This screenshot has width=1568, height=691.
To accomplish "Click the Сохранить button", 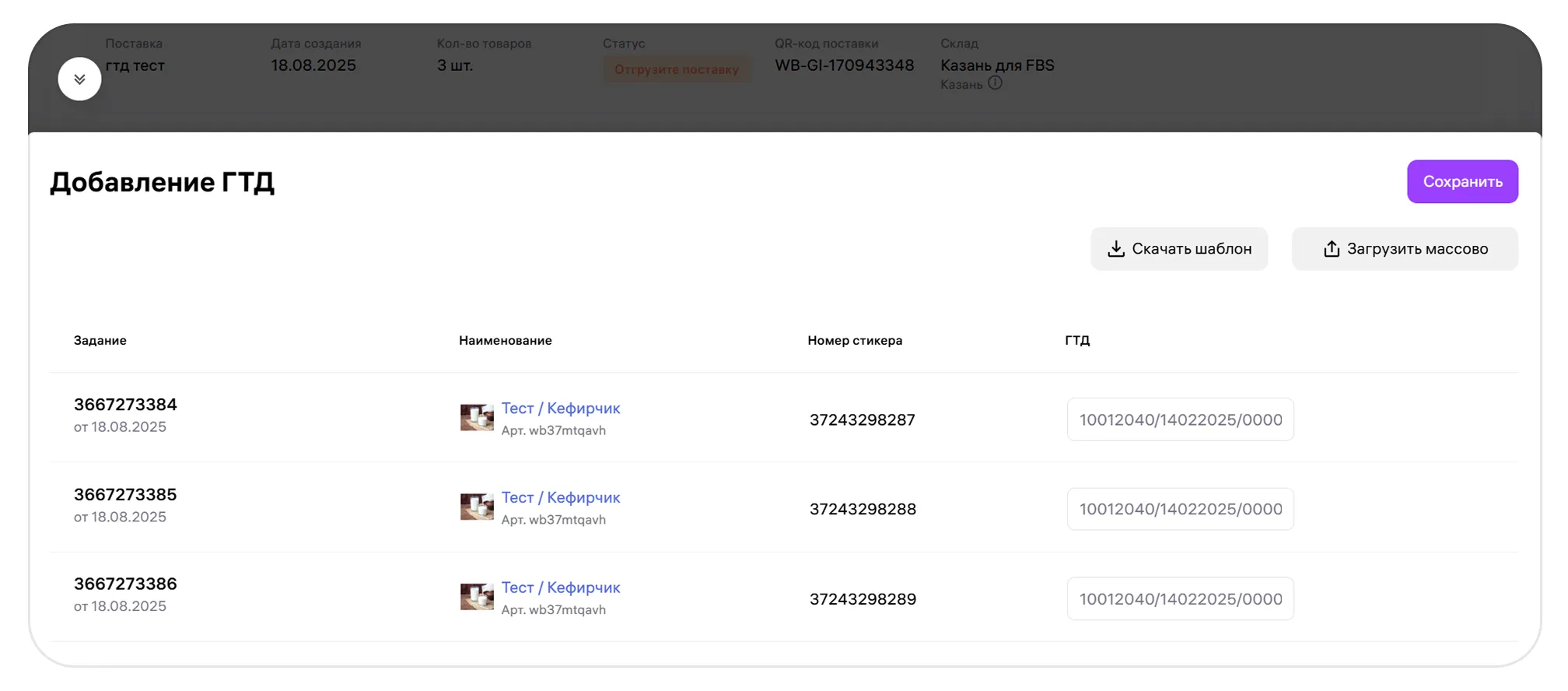I will pos(1461,181).
